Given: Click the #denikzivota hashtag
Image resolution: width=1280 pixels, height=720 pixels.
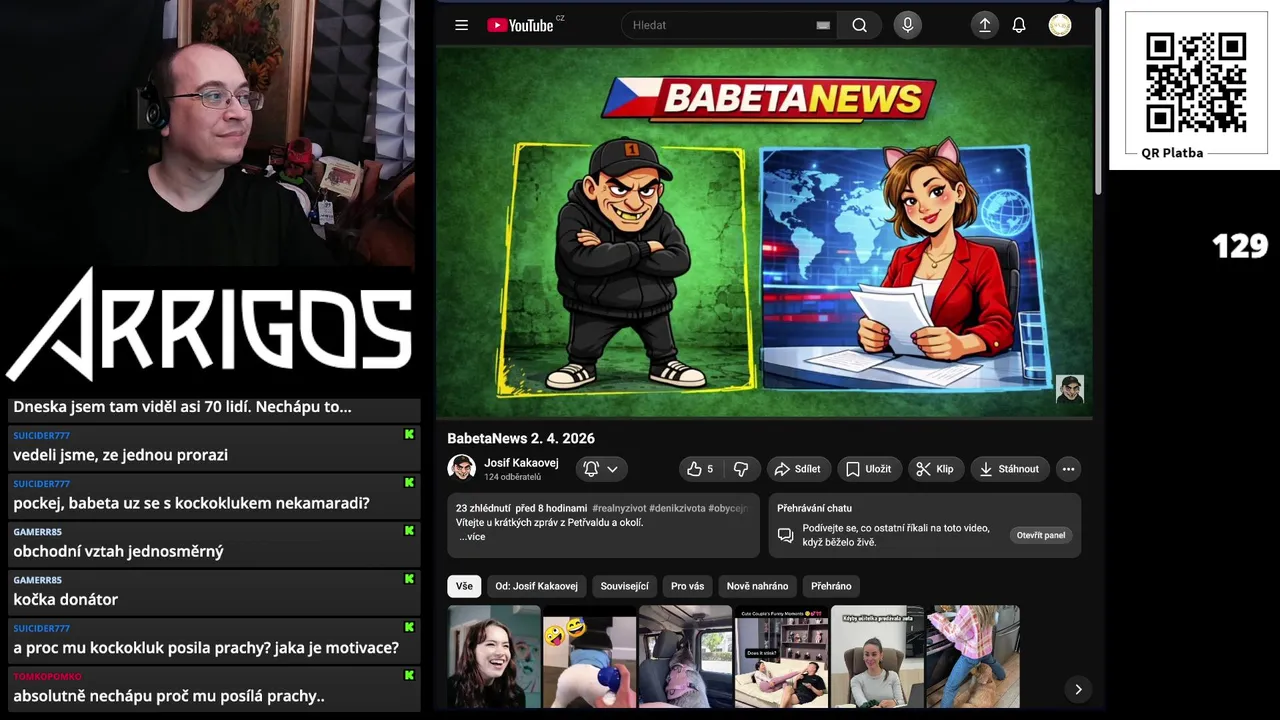Looking at the screenshot, I should click(x=677, y=508).
